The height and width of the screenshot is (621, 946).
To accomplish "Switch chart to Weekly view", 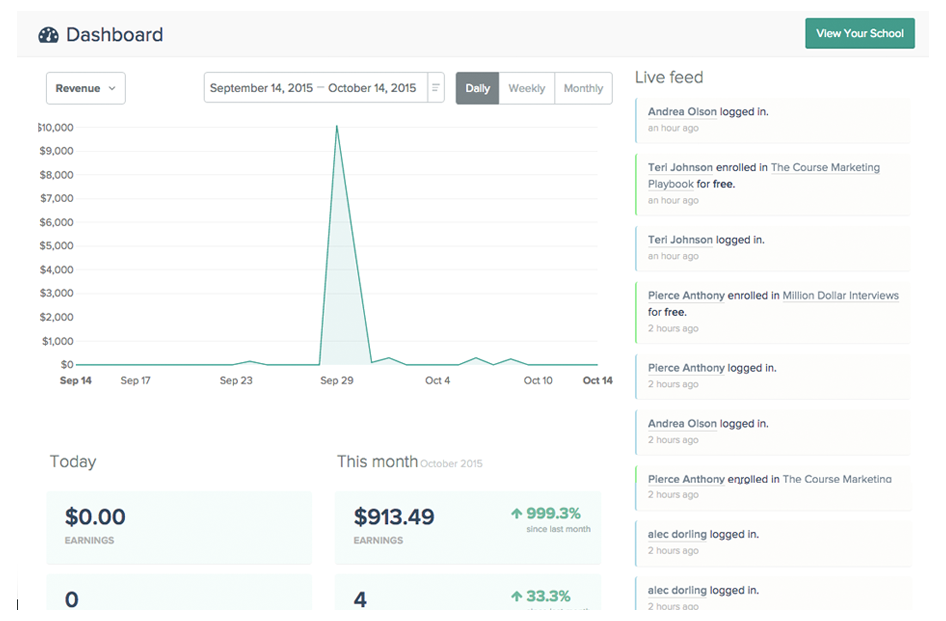I will point(526,88).
